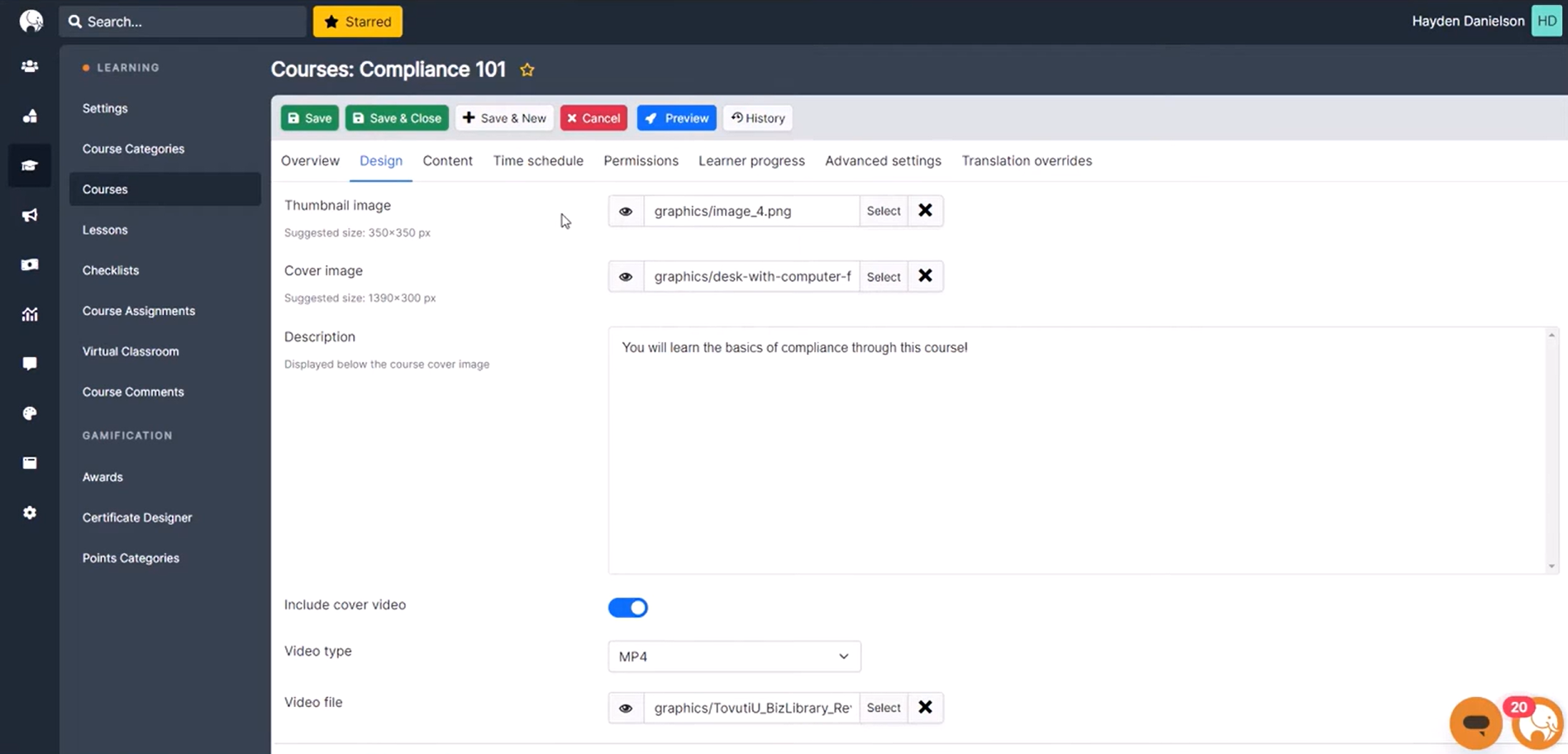Enable the Include cover video toggle

[x=628, y=607]
